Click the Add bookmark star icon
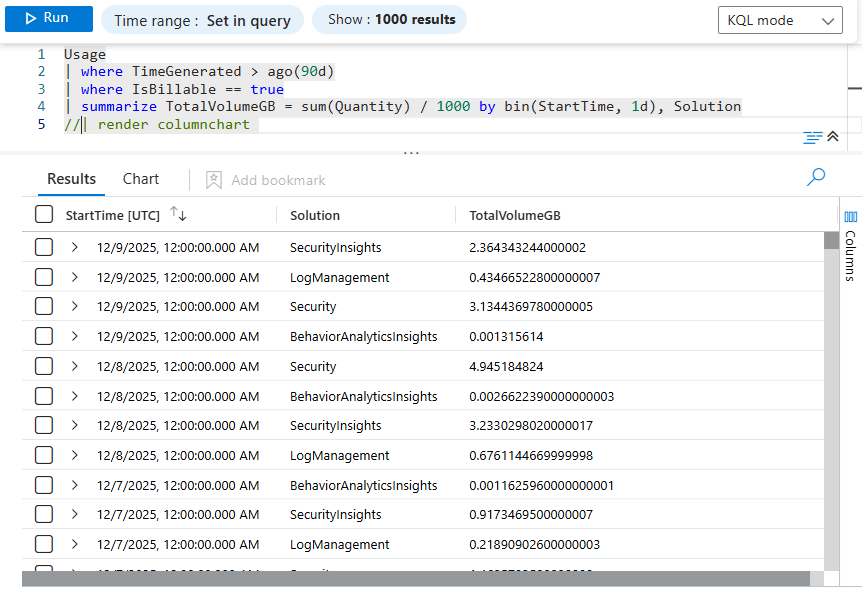Viewport: 864px width, 598px height. tap(214, 180)
